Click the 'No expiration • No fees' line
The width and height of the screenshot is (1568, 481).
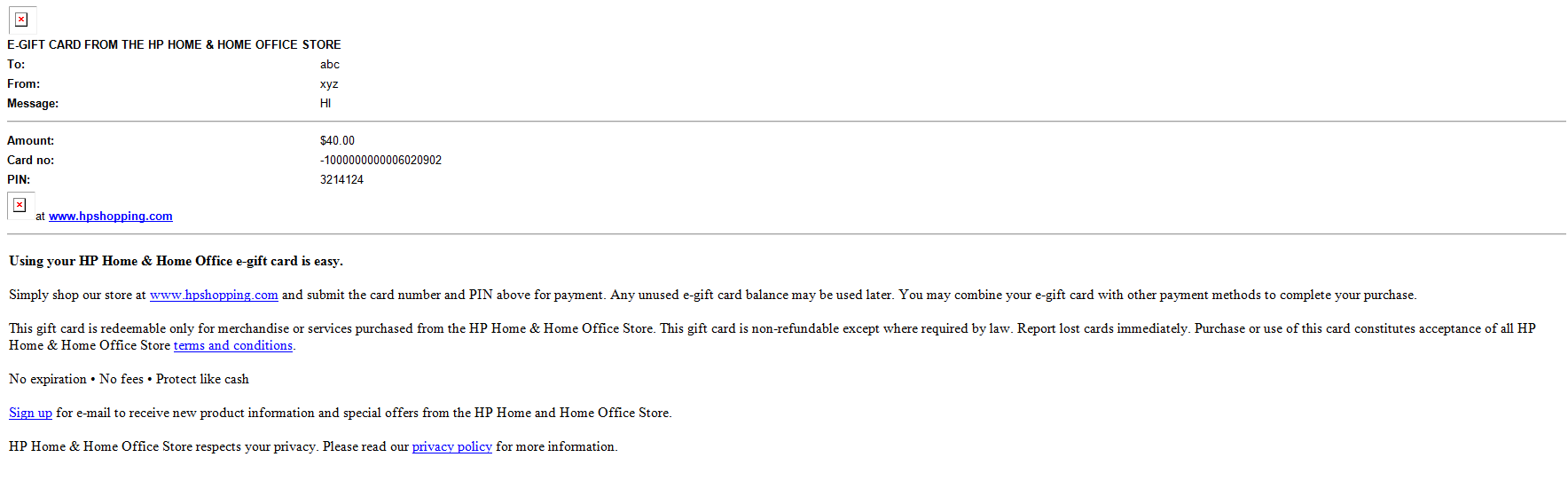[129, 380]
